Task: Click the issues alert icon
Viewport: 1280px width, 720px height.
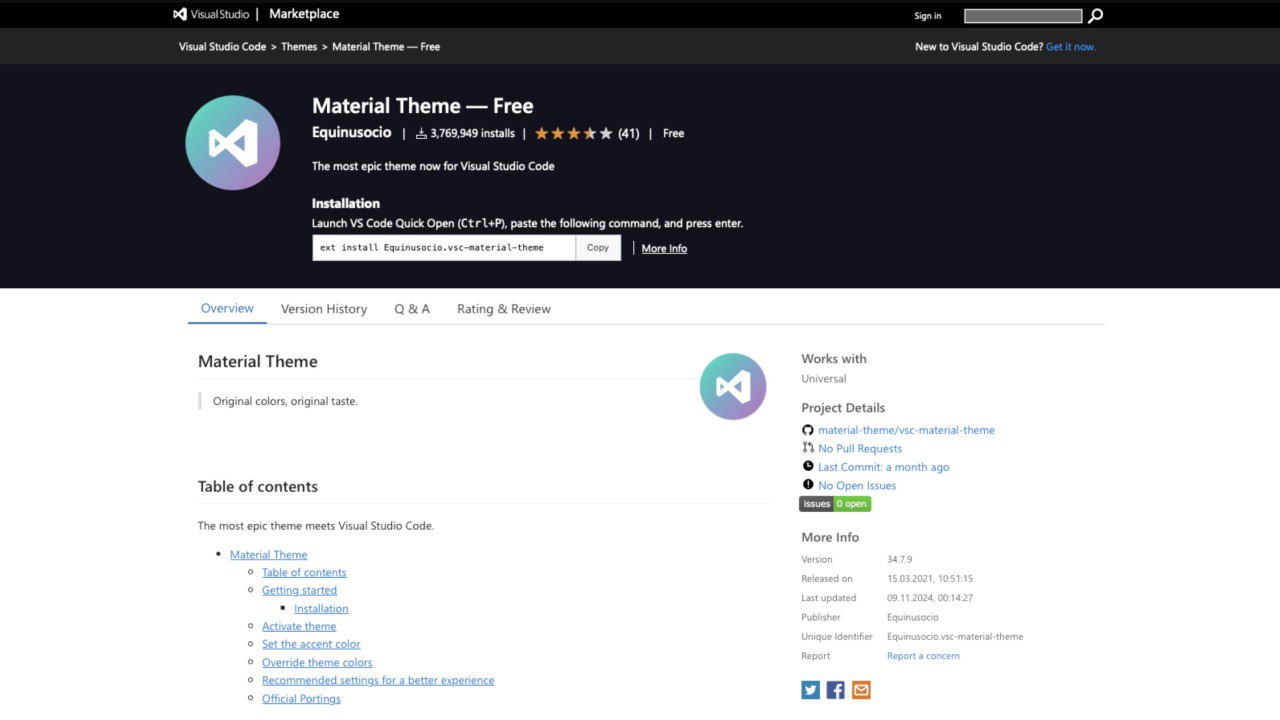Action: coord(808,485)
